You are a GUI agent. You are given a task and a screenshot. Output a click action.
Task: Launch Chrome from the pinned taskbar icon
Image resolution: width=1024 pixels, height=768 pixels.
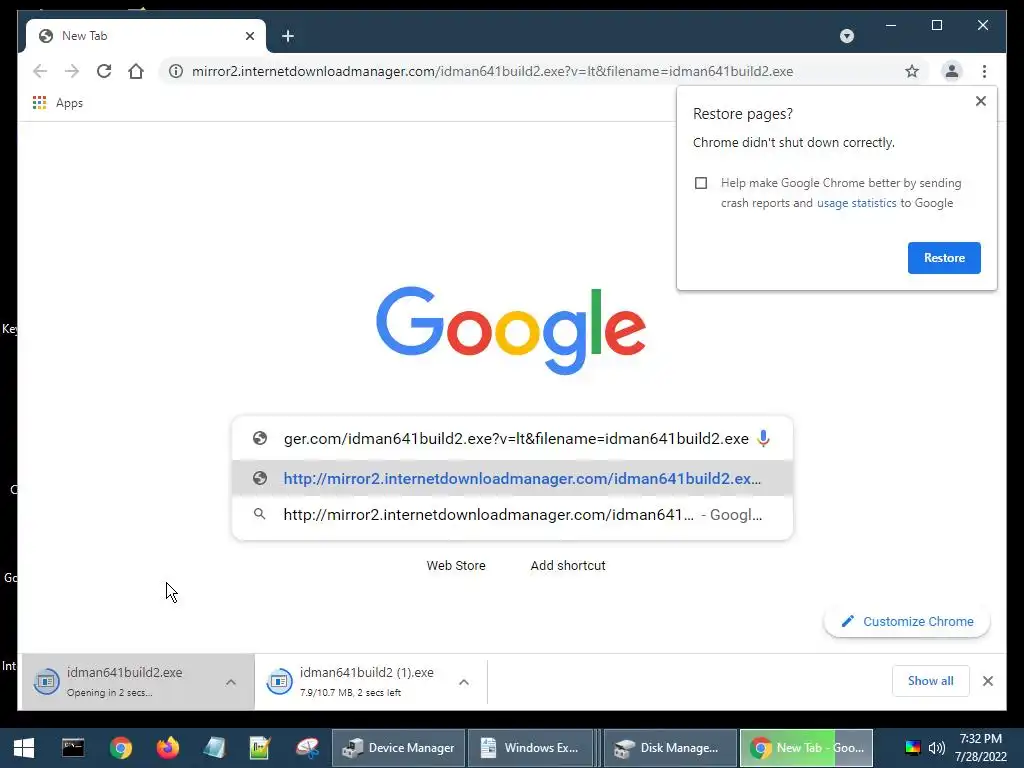tap(121, 748)
